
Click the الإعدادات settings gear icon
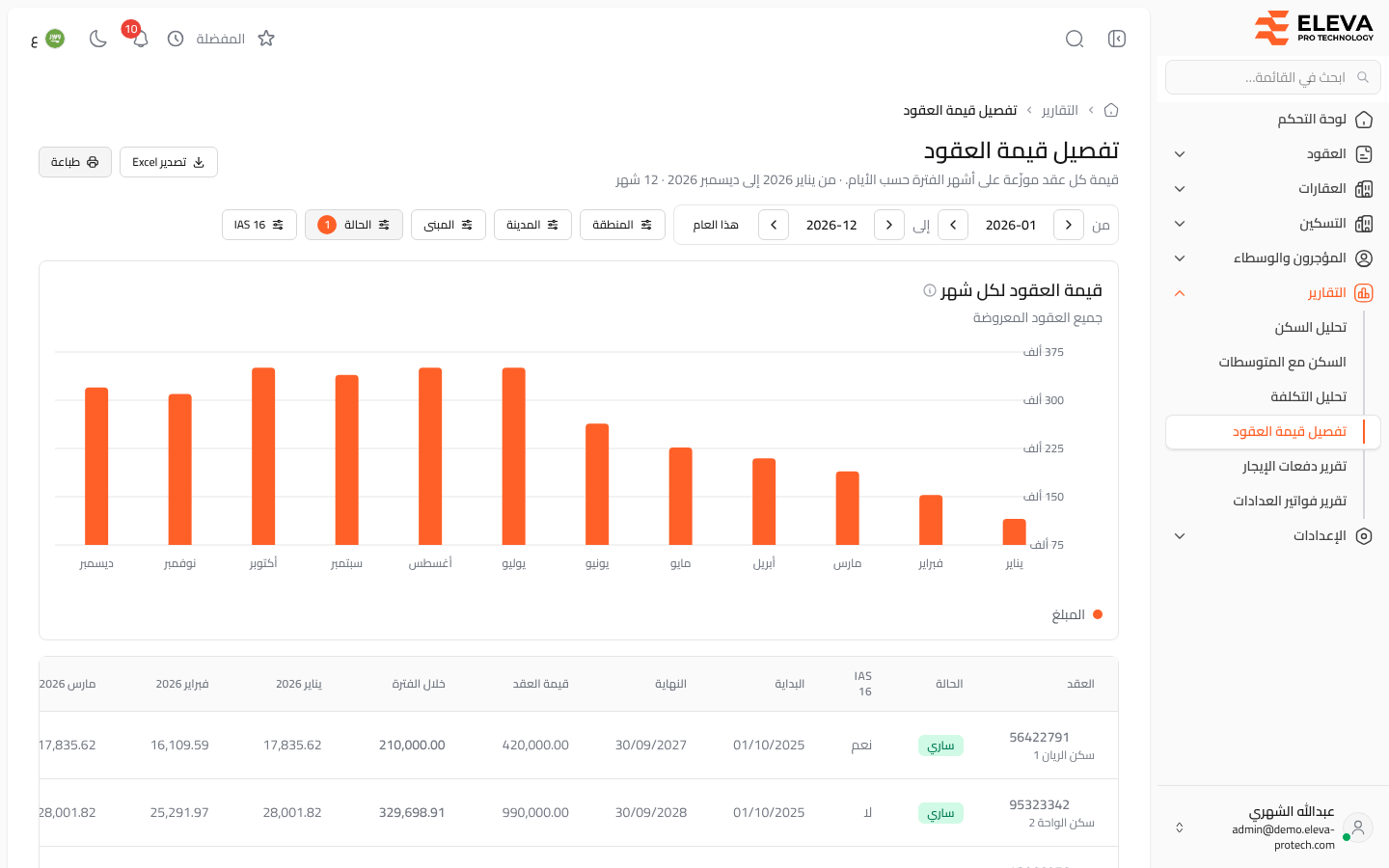pos(1364,536)
